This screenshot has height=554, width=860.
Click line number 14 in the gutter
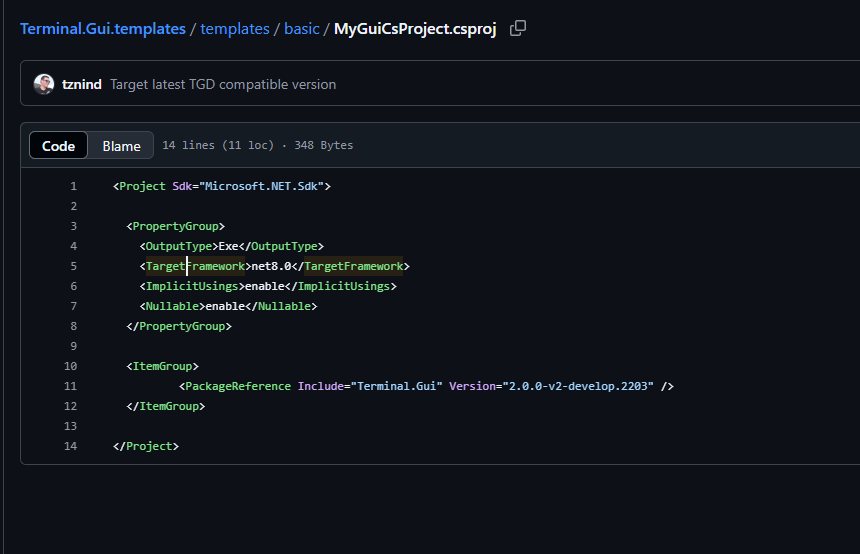(x=70, y=446)
